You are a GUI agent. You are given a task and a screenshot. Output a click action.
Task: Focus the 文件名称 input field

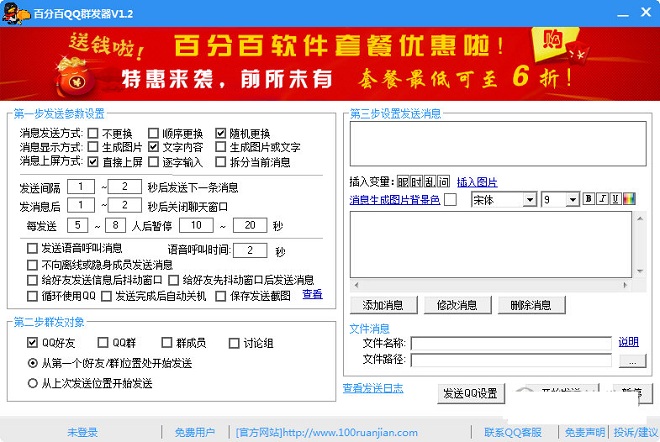(x=511, y=343)
